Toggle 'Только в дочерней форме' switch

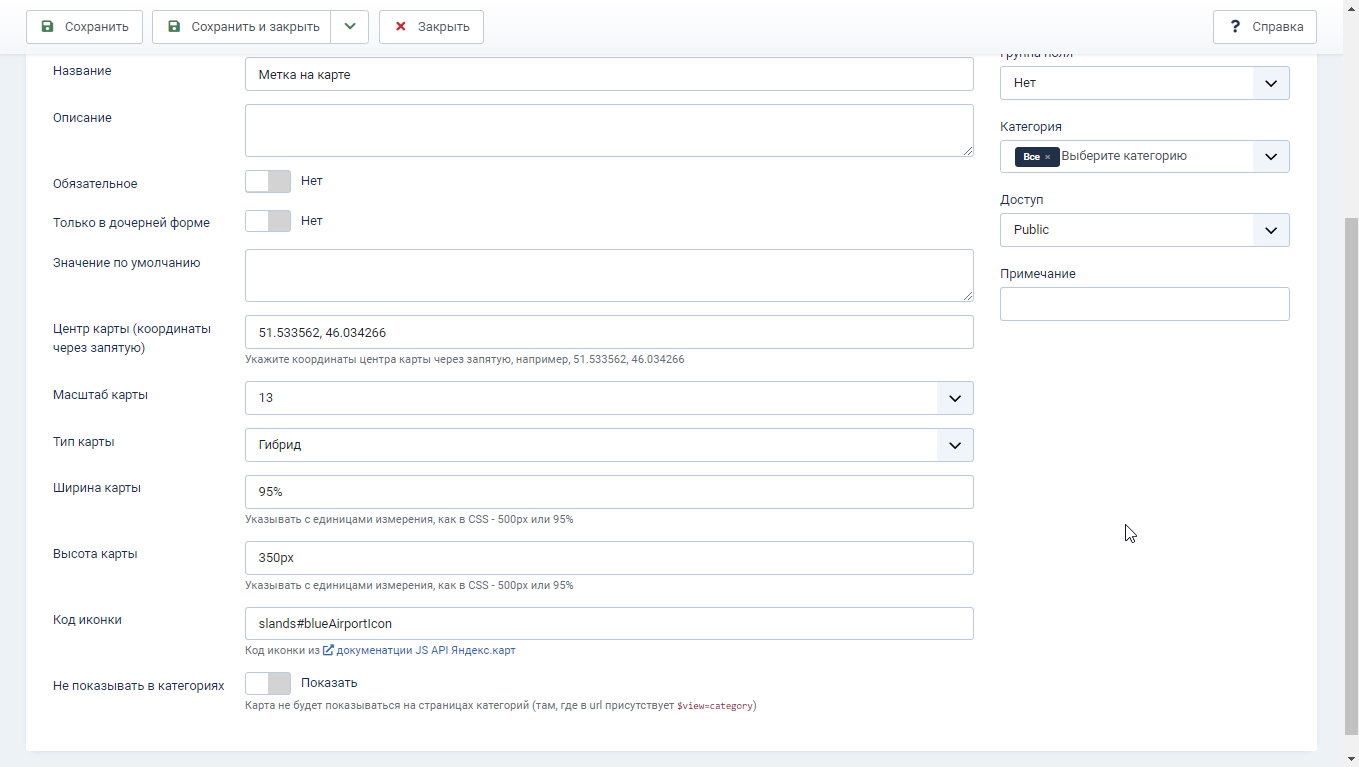coord(268,221)
